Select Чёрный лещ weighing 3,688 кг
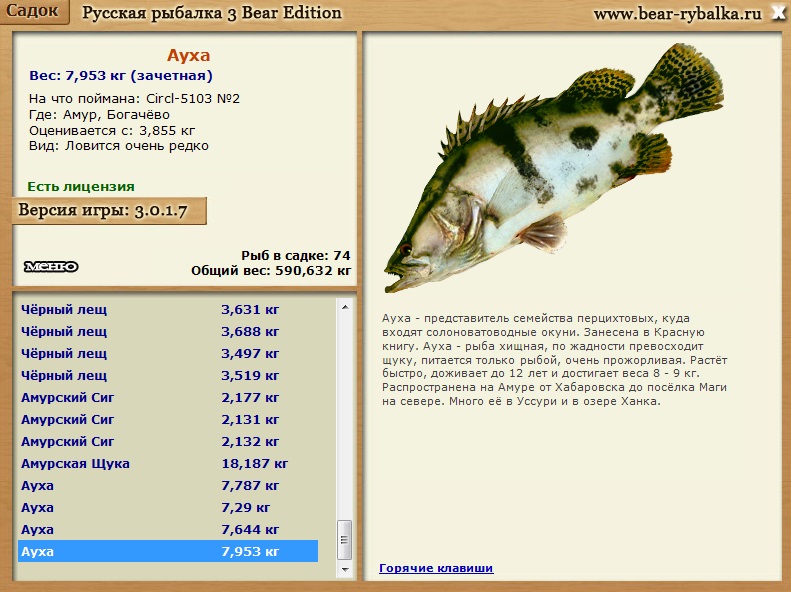This screenshot has width=791, height=592. [x=168, y=331]
